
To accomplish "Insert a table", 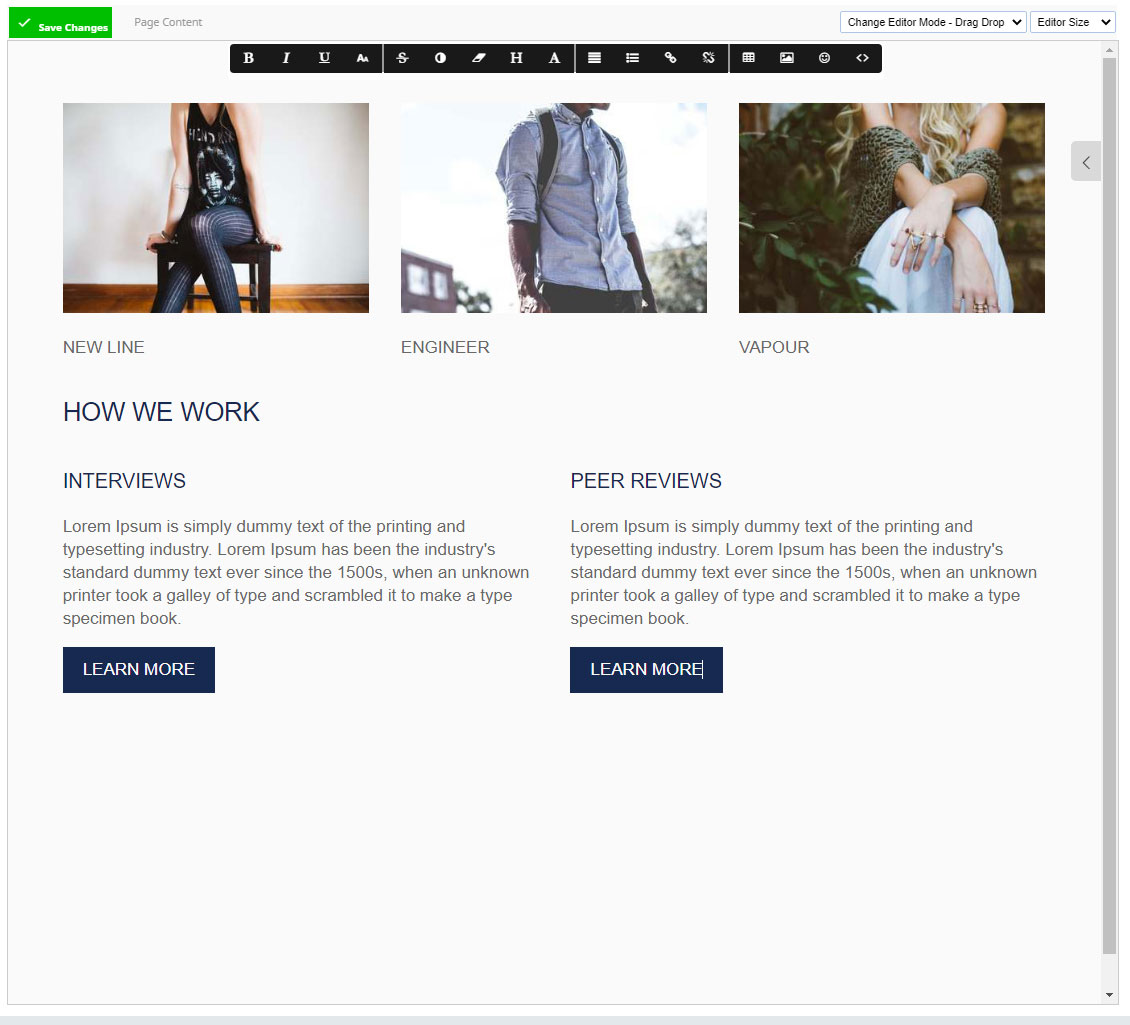I will click(749, 58).
